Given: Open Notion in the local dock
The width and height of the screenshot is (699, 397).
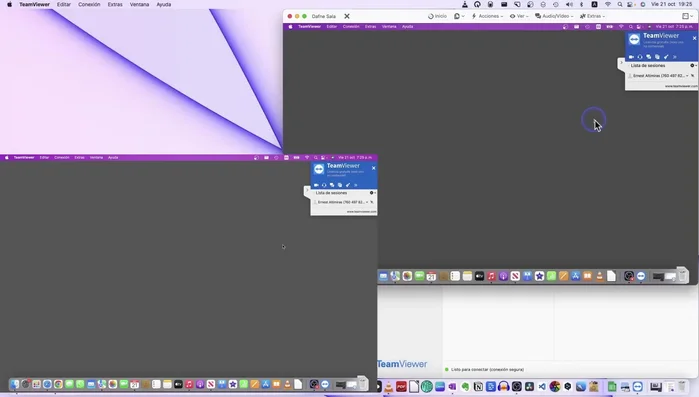Looking at the screenshot, I should [x=478, y=387].
